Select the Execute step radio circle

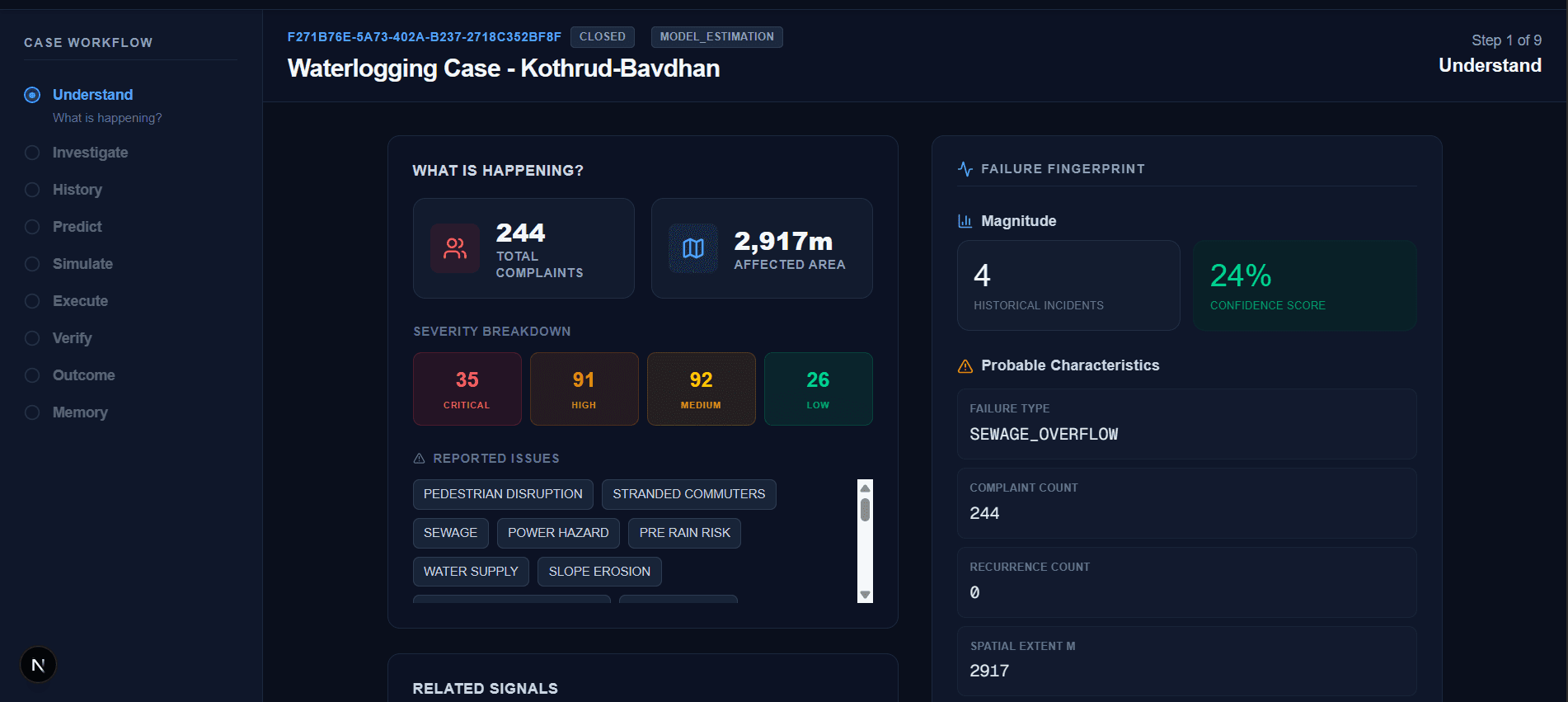(x=32, y=301)
